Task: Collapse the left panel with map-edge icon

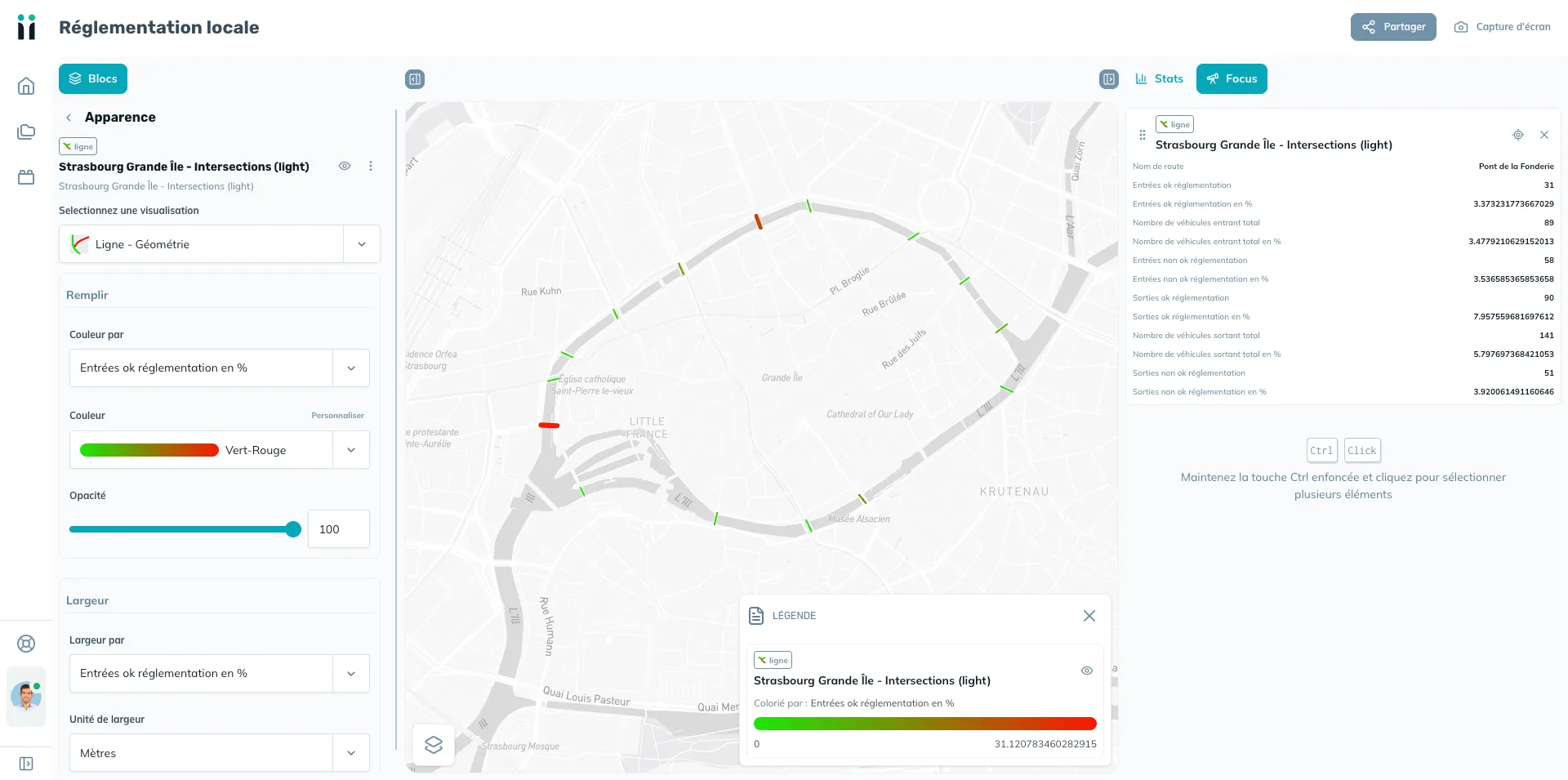Action: [x=415, y=79]
